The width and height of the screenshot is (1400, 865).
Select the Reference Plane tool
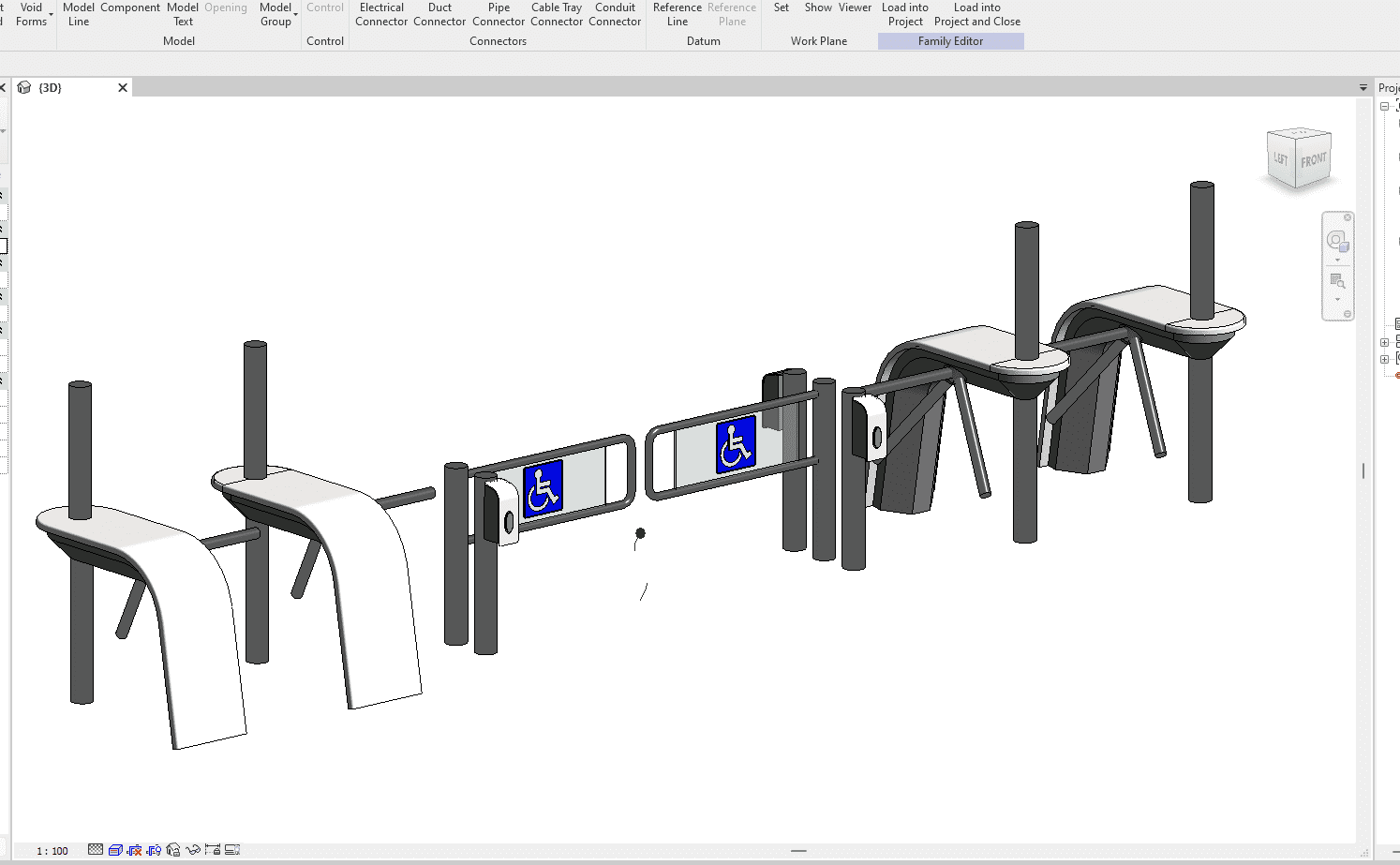click(732, 14)
